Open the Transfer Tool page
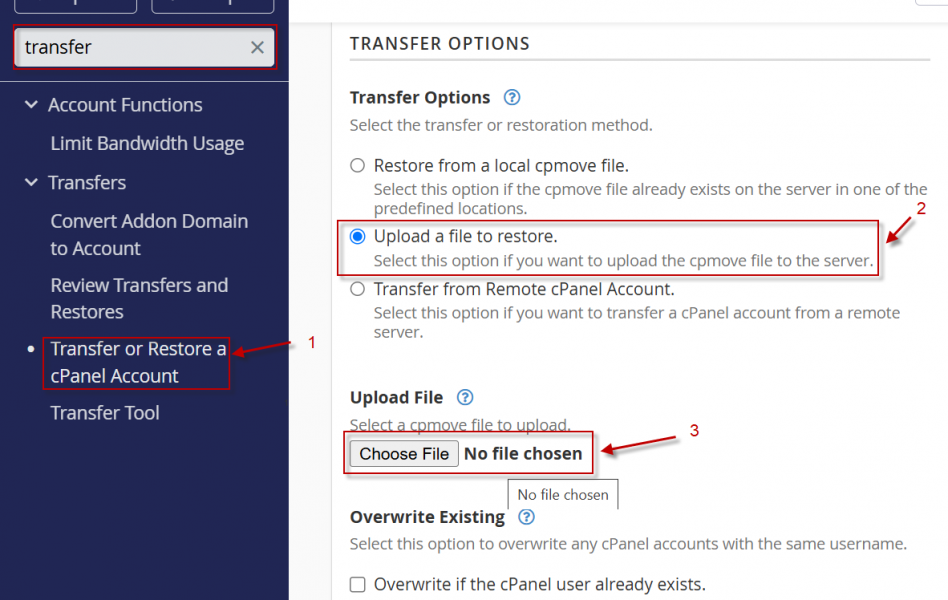 coord(105,412)
